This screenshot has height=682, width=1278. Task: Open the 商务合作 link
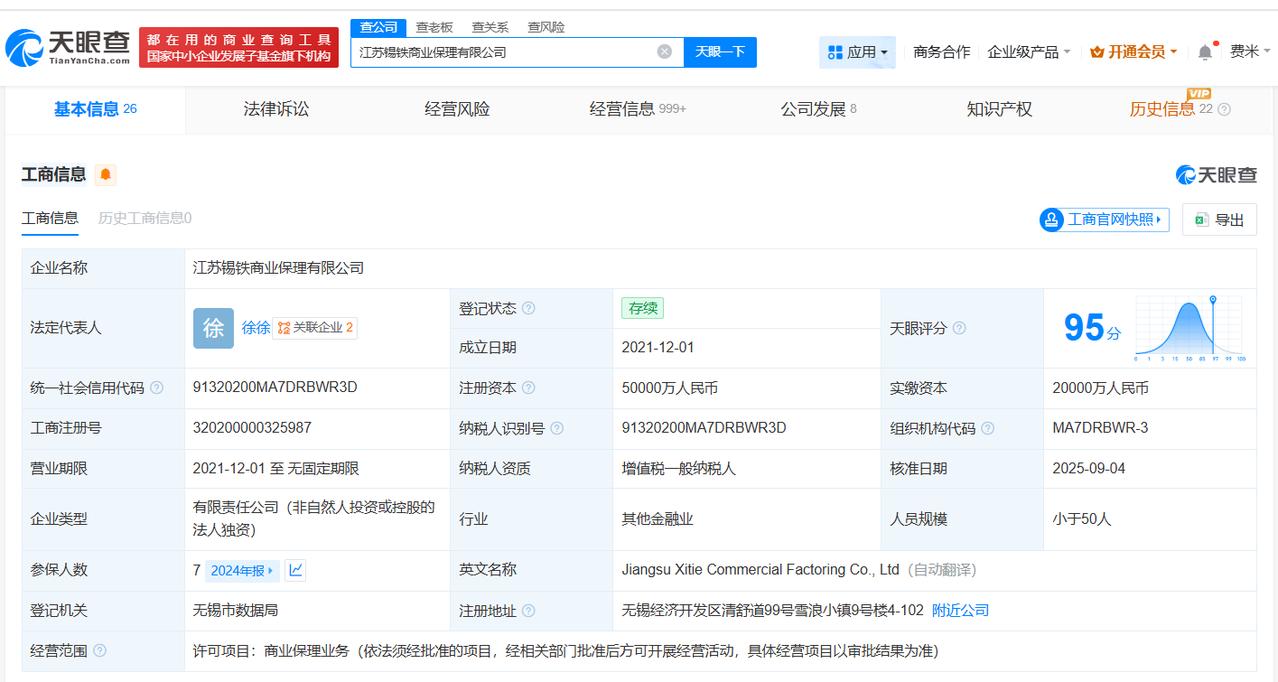942,52
